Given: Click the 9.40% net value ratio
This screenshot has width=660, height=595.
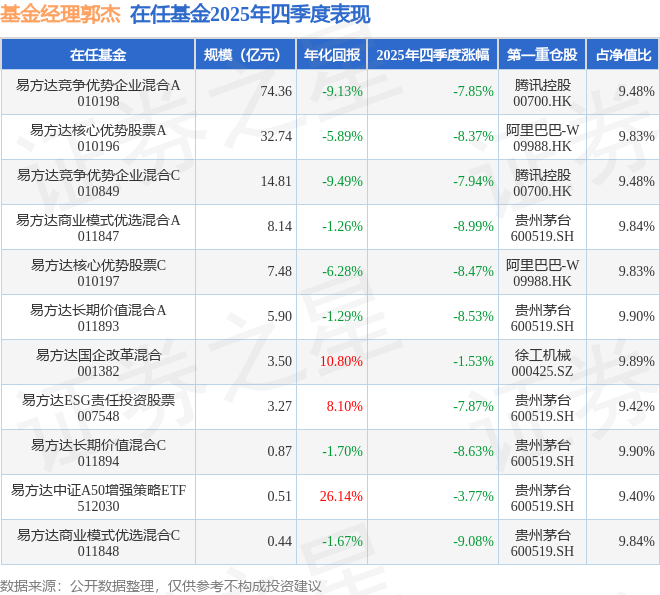Looking at the screenshot, I should click(x=636, y=497).
